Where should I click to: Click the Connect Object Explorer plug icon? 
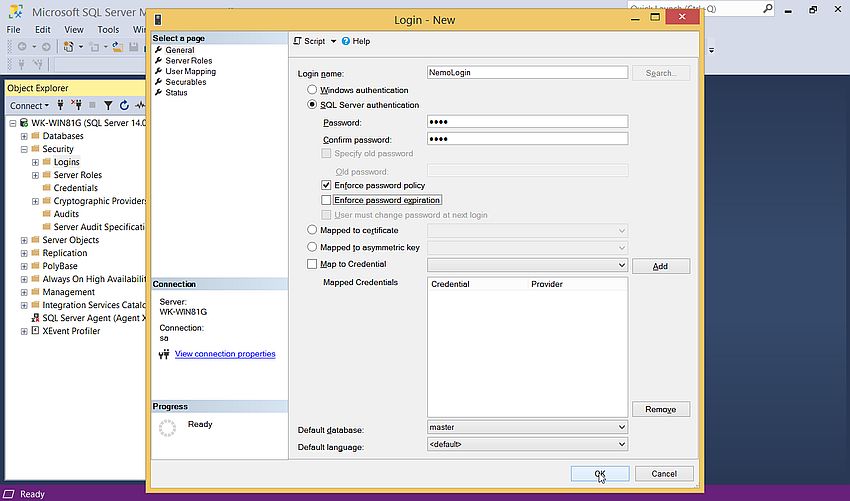point(61,105)
